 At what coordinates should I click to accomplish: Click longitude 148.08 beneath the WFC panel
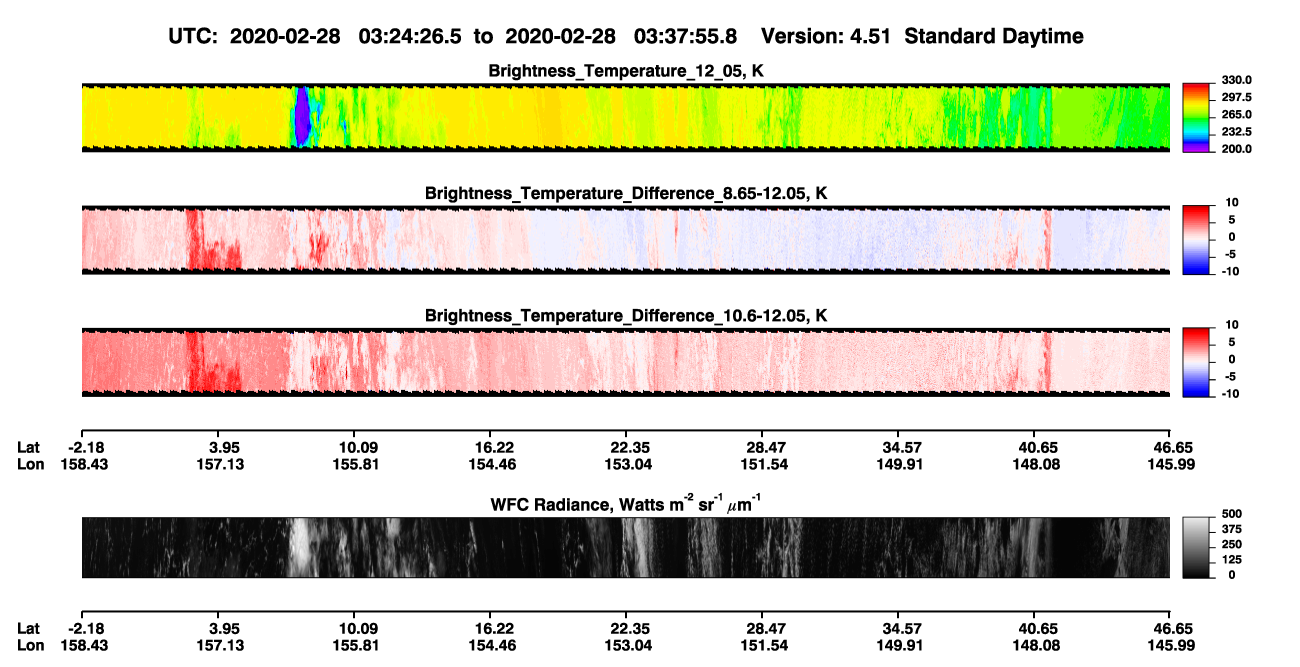pos(1037,646)
